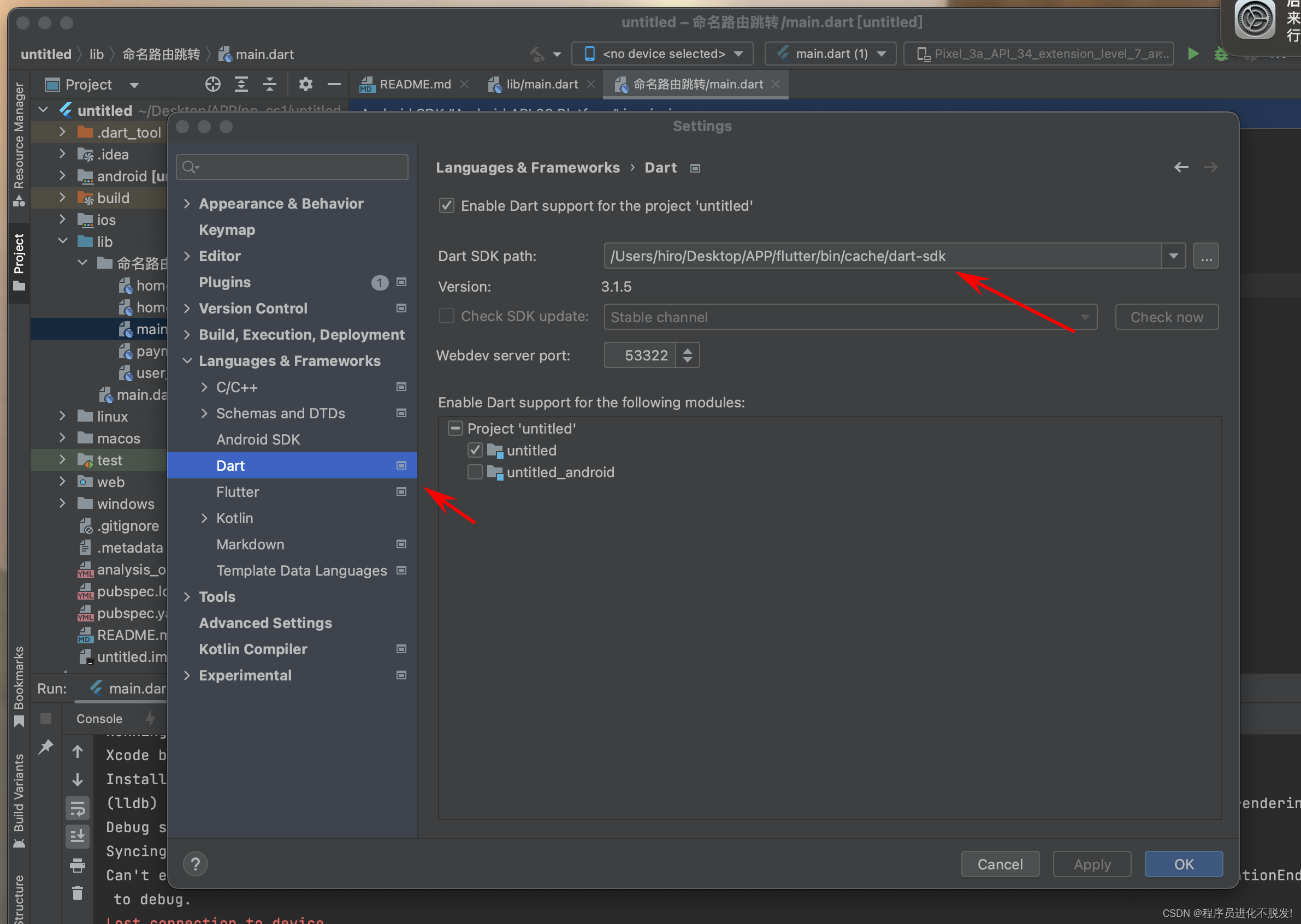Viewport: 1301px width, 924px height.
Task: Increase the Webdev server port stepper
Action: pyautogui.click(x=687, y=351)
